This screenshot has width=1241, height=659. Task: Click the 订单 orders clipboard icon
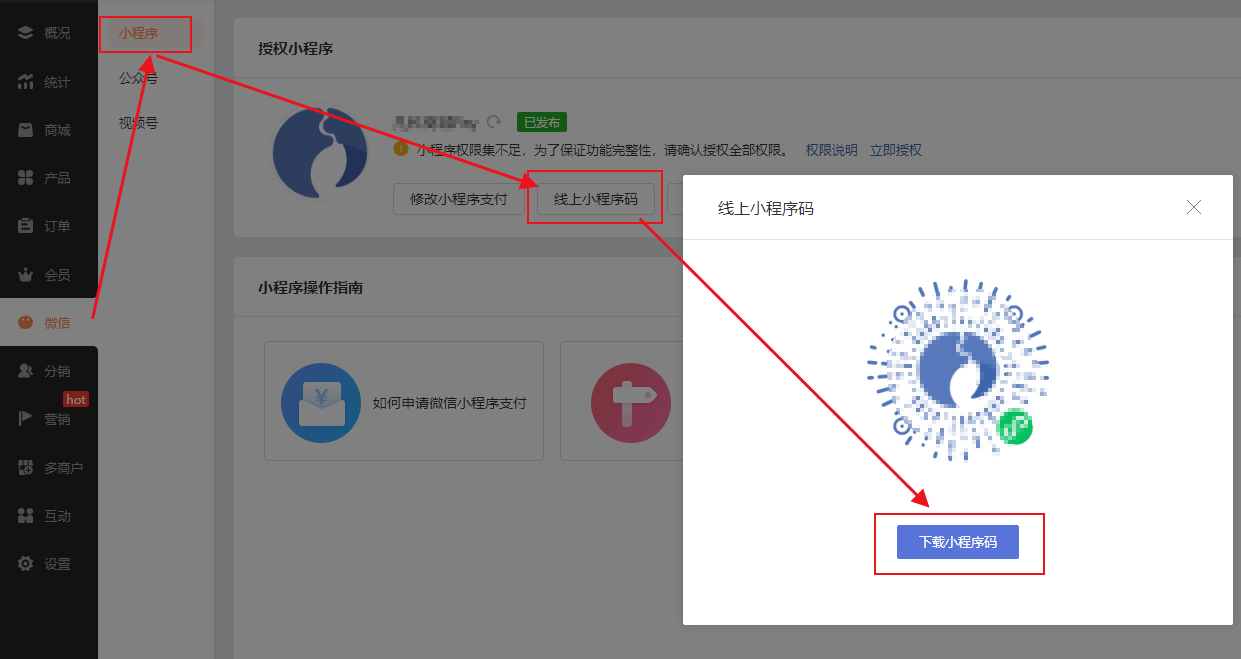pyautogui.click(x=26, y=226)
